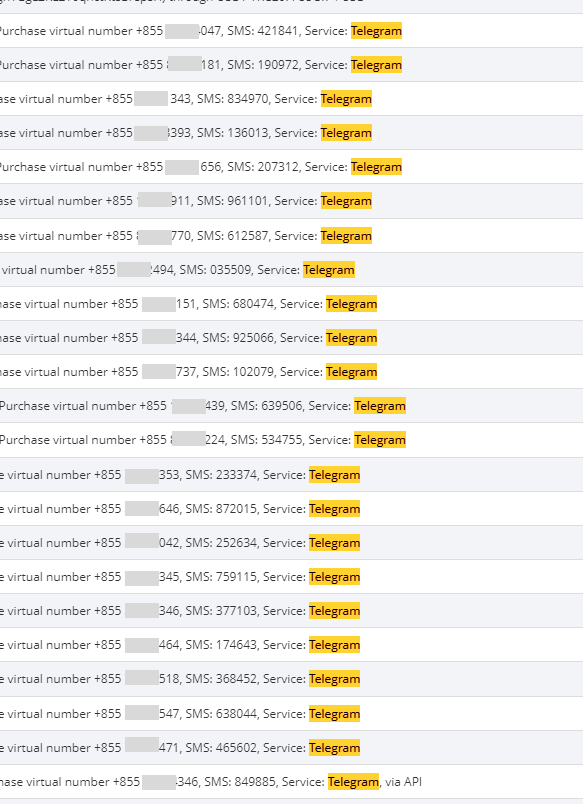The image size is (583, 804).
Task: Click Telegram label beside SMS 102079
Action: tap(351, 372)
